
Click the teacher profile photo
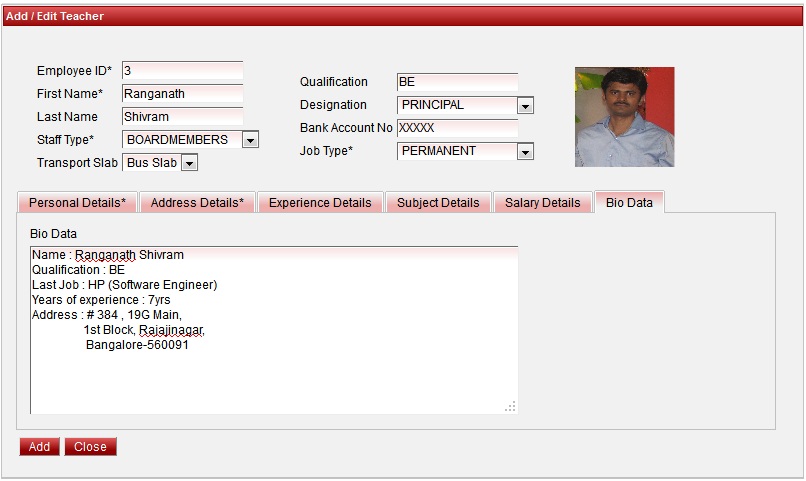coord(624,117)
